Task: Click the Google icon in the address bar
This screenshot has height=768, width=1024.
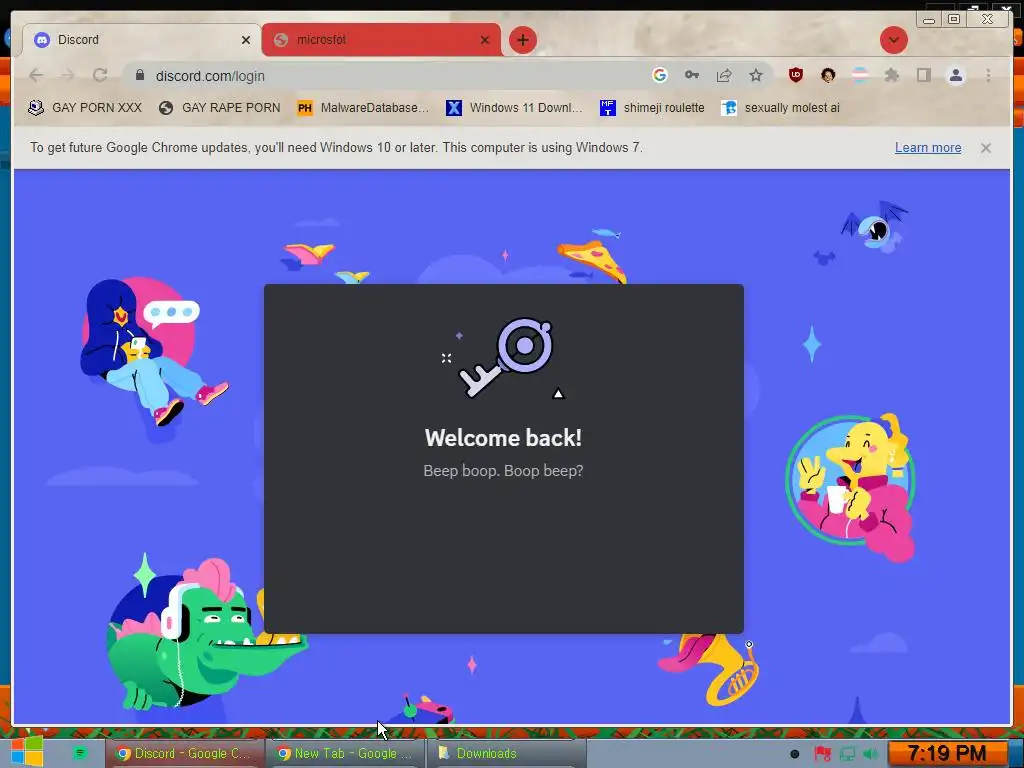Action: coord(660,75)
